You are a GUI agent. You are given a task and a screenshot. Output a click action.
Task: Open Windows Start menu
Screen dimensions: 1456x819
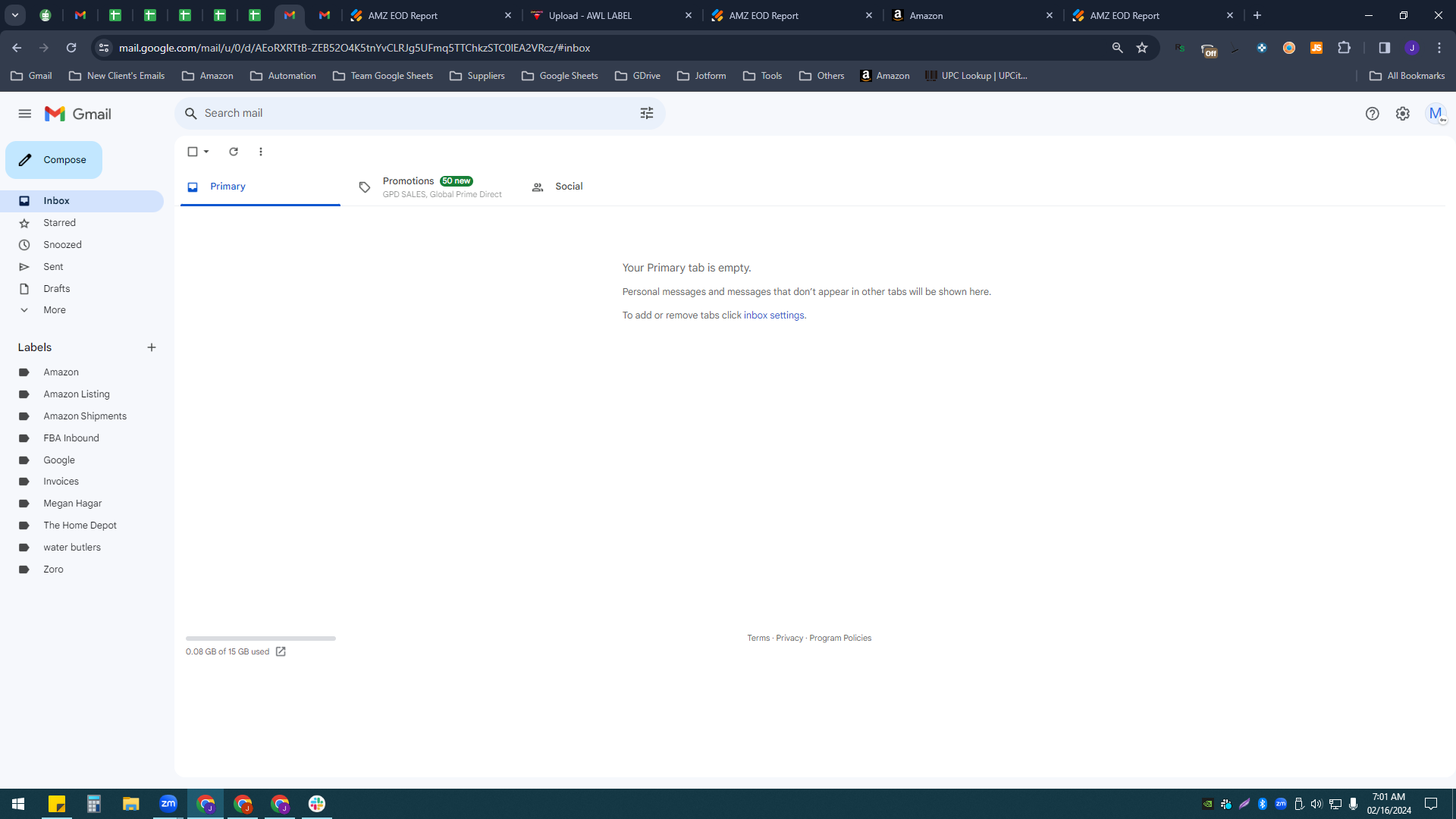(x=18, y=804)
